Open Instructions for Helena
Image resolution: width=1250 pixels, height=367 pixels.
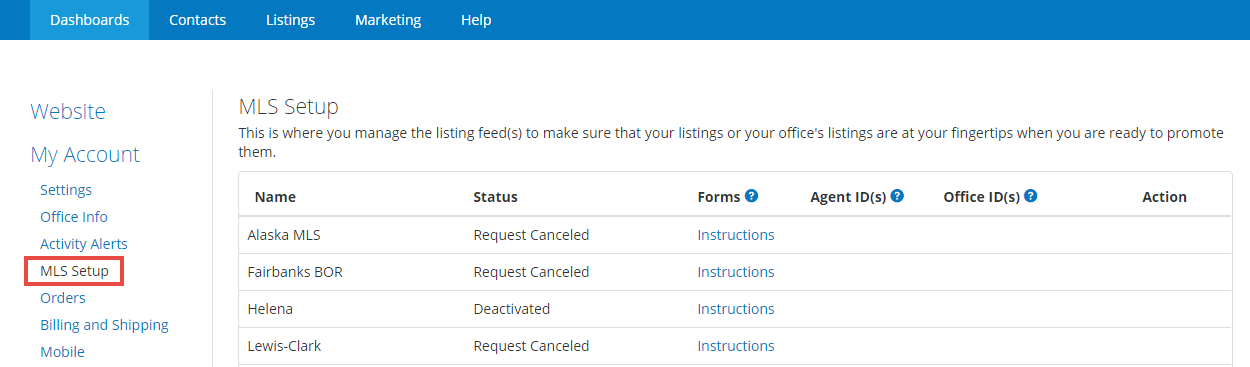pyautogui.click(x=736, y=309)
